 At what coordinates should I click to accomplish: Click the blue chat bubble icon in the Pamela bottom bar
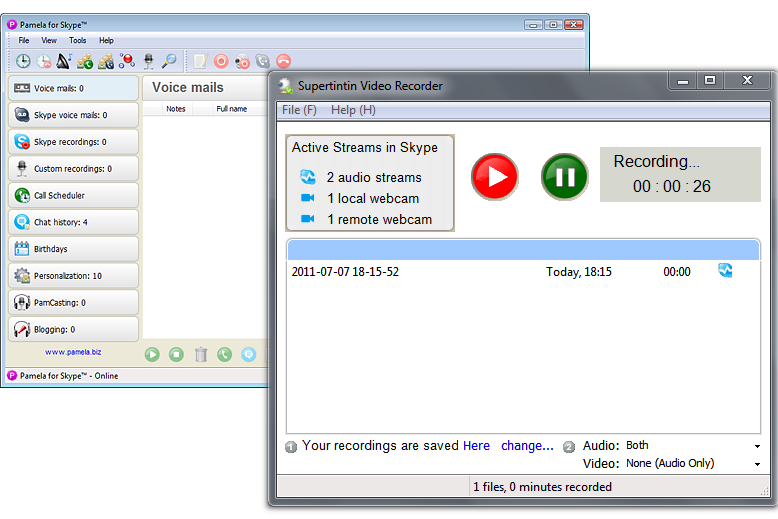click(x=249, y=354)
